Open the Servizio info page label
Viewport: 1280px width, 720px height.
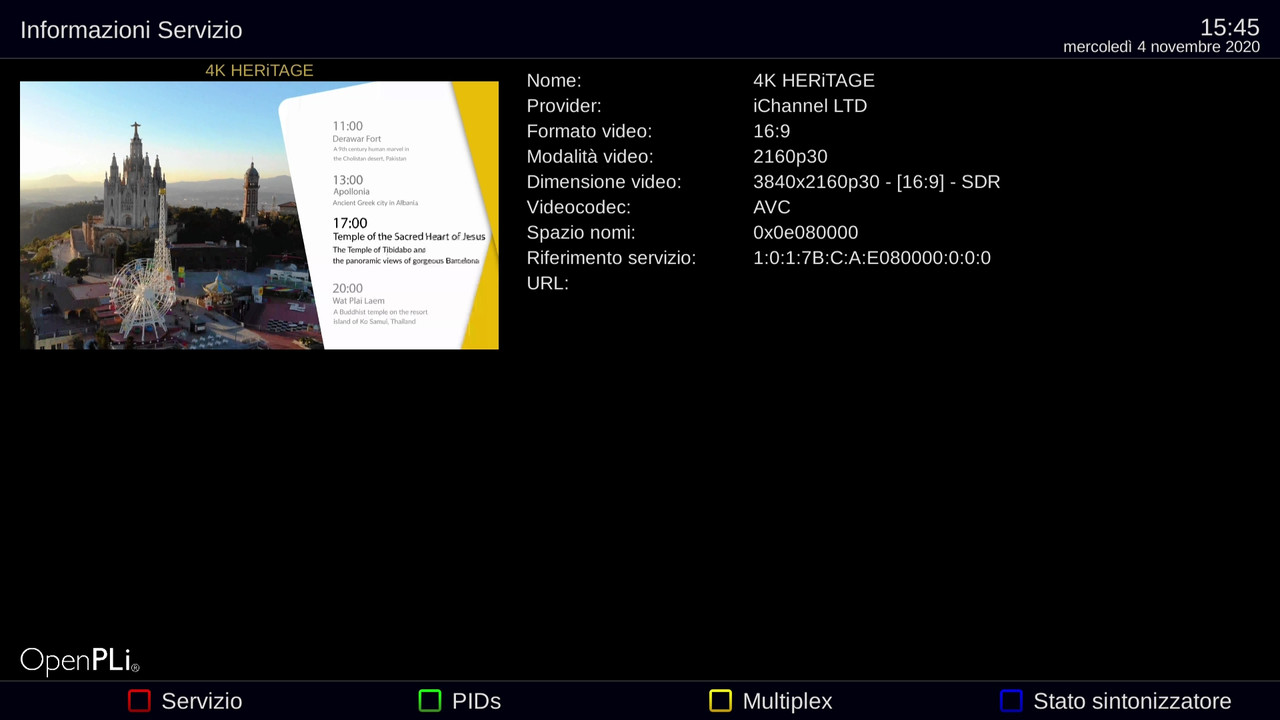click(202, 701)
